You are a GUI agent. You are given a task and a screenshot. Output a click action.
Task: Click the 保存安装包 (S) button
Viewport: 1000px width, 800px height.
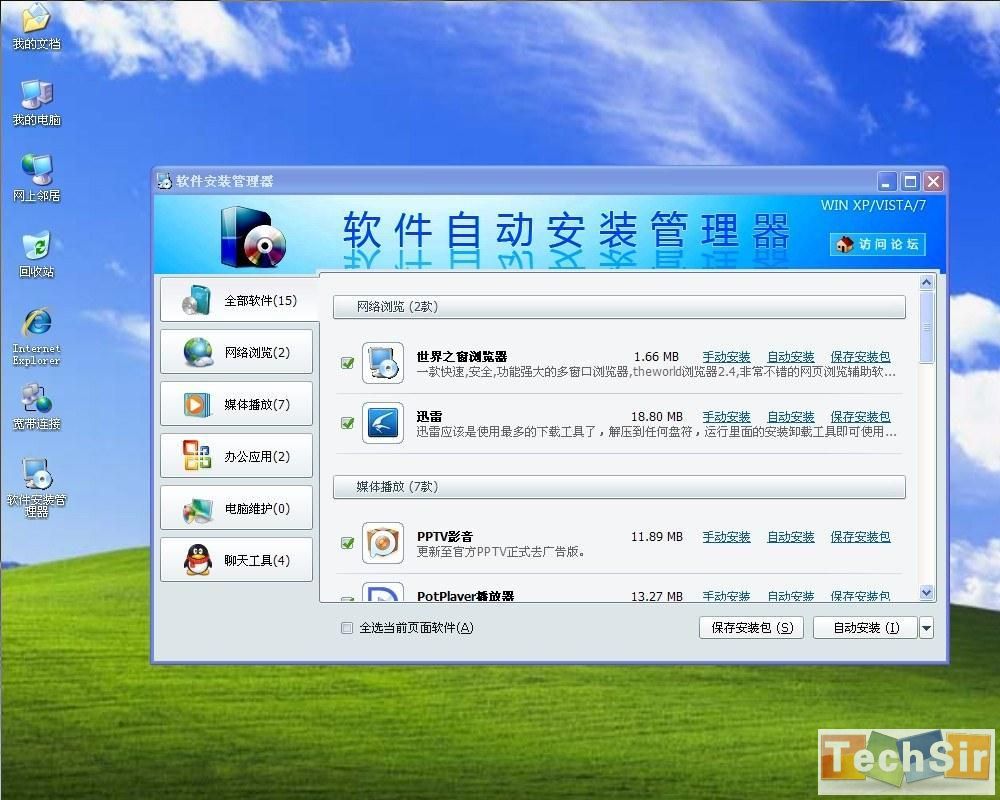751,628
